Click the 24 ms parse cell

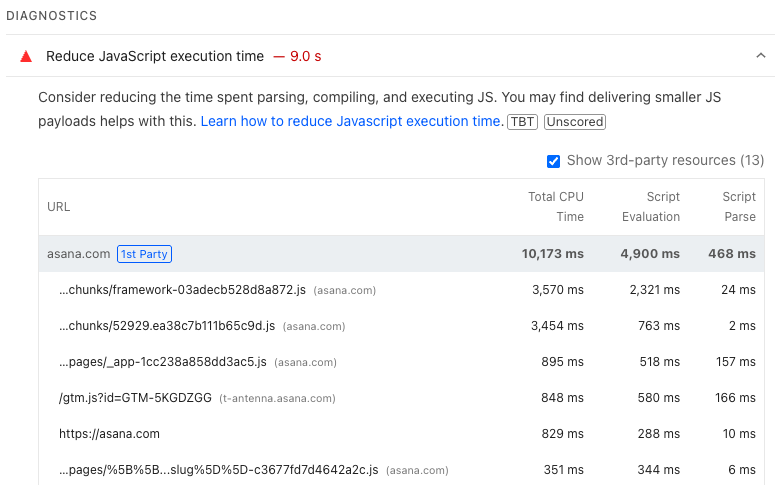[739, 290]
